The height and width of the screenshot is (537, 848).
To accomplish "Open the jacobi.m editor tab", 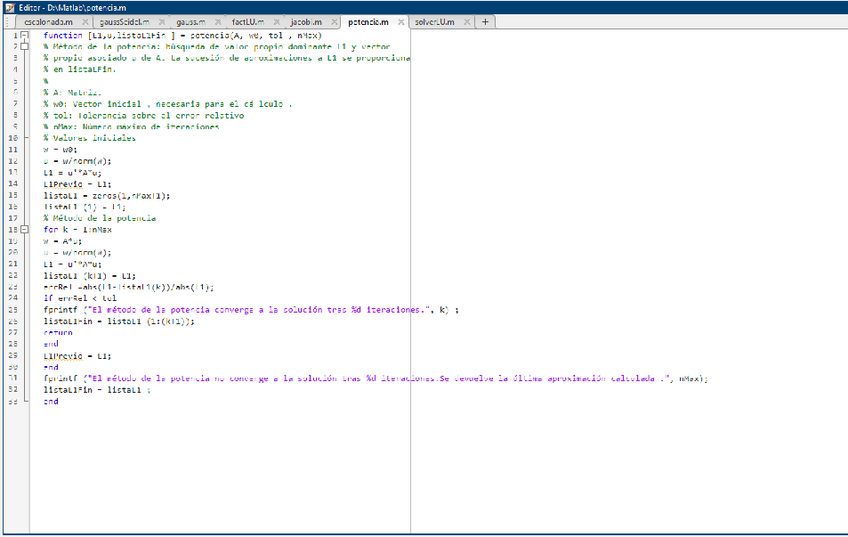I will click(x=306, y=21).
